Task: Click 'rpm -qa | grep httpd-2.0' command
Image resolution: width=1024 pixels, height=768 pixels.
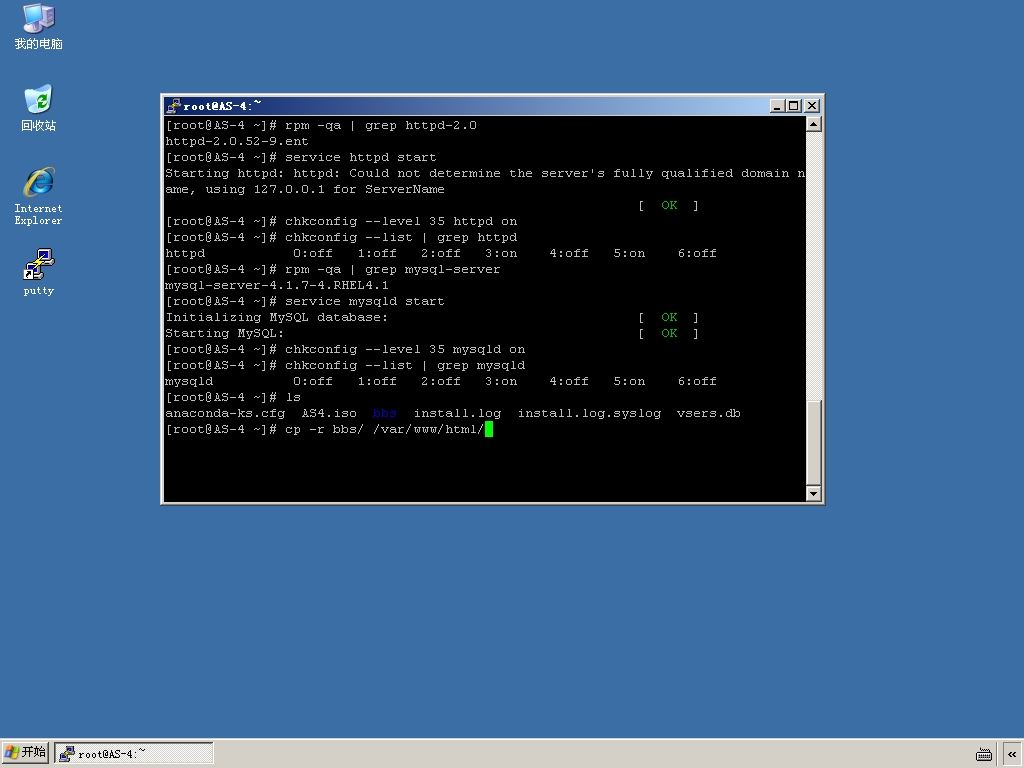Action: 381,125
